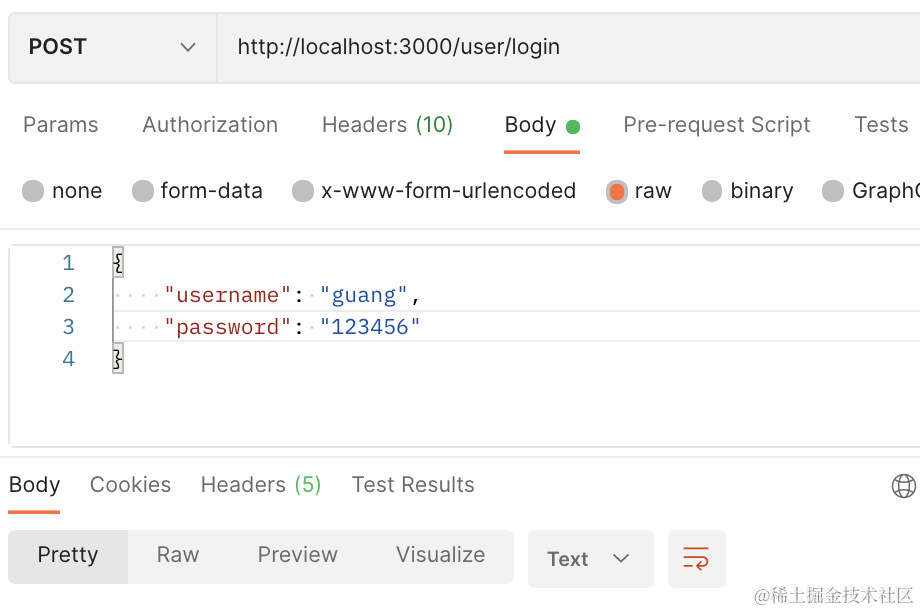This screenshot has height=612, width=920.
Task: Switch to Preview response view
Action: pyautogui.click(x=297, y=556)
